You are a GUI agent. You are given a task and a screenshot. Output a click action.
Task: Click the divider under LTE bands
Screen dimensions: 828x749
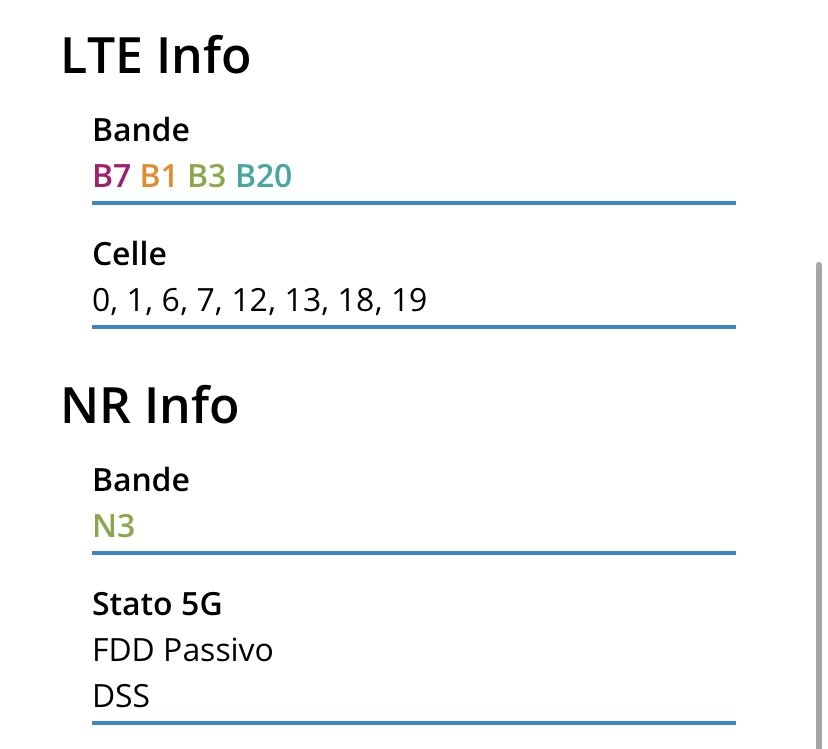coord(414,203)
